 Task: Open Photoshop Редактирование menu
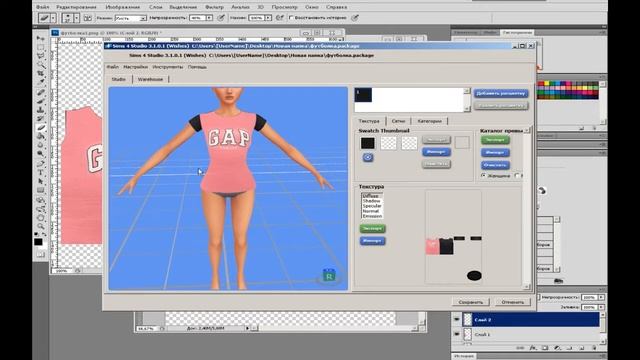click(76, 7)
